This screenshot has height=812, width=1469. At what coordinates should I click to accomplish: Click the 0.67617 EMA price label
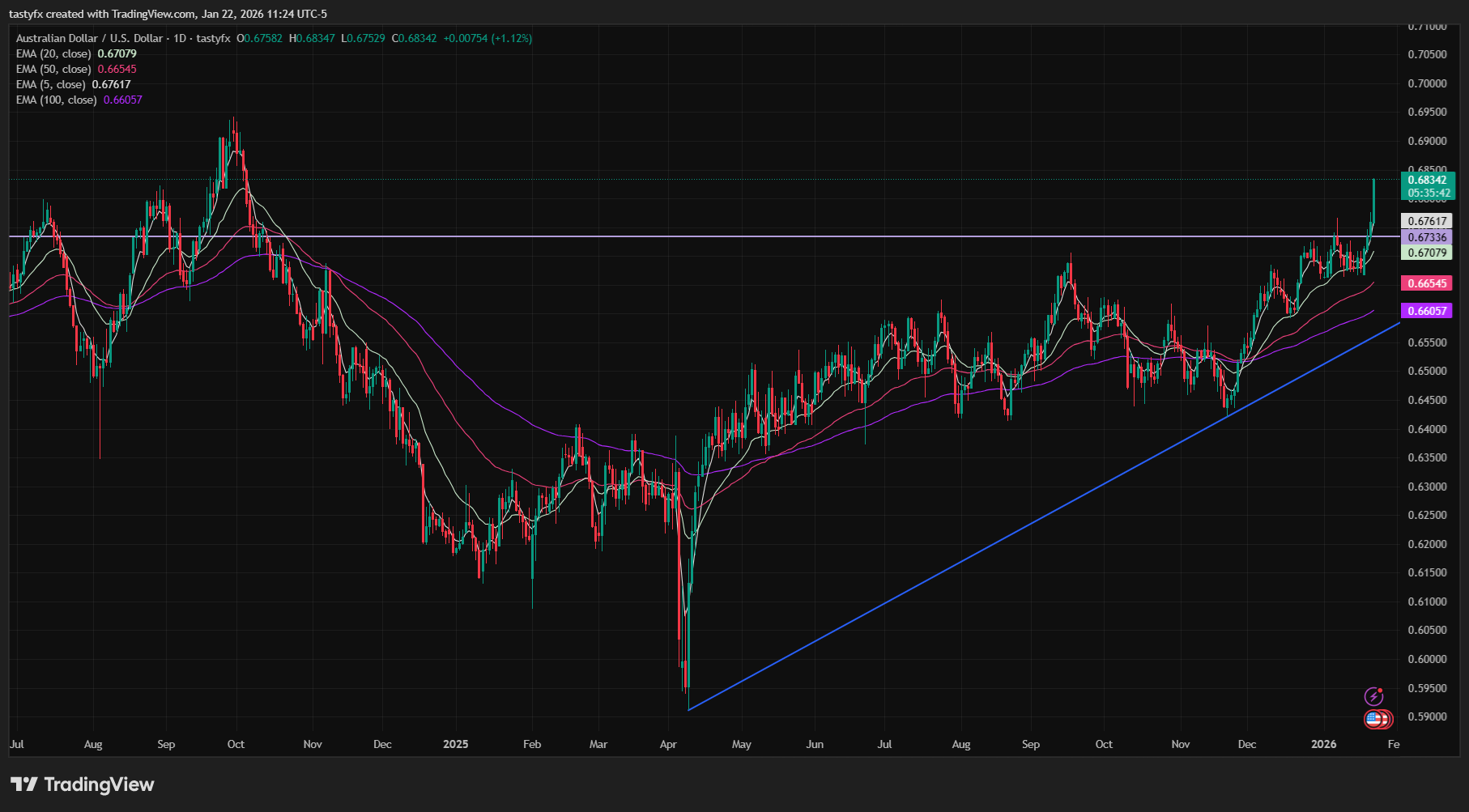(1428, 220)
